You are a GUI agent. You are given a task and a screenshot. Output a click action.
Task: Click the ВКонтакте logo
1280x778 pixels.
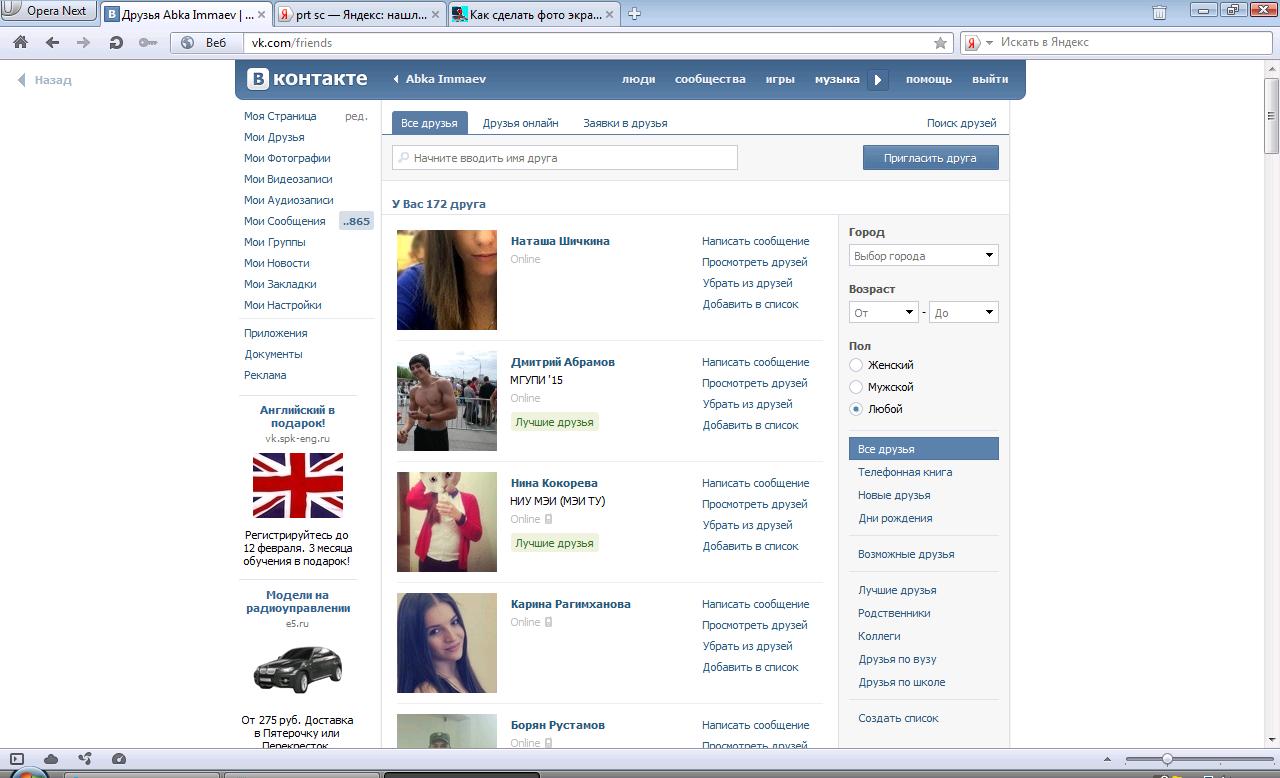(x=307, y=79)
